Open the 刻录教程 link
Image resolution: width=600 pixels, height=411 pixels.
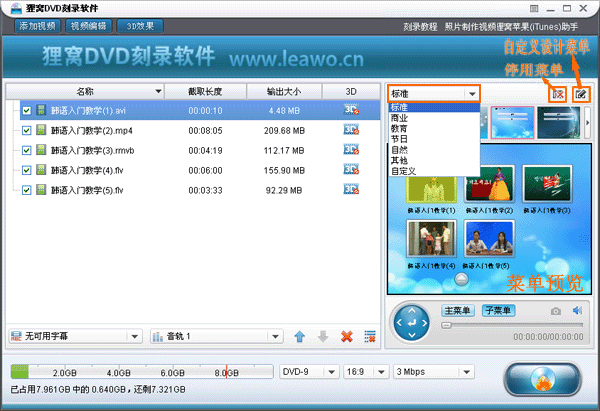coord(420,27)
